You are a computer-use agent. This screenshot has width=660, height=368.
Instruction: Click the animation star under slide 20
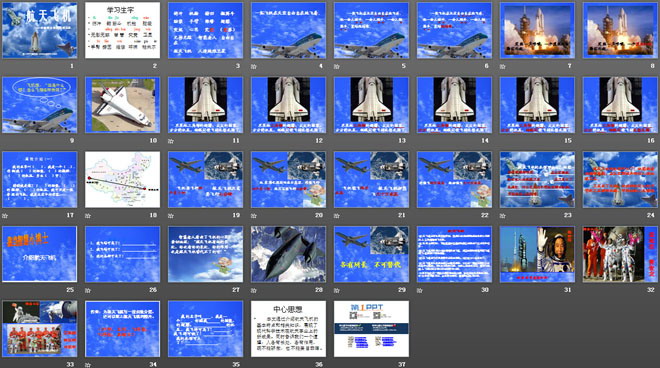coord(254,216)
